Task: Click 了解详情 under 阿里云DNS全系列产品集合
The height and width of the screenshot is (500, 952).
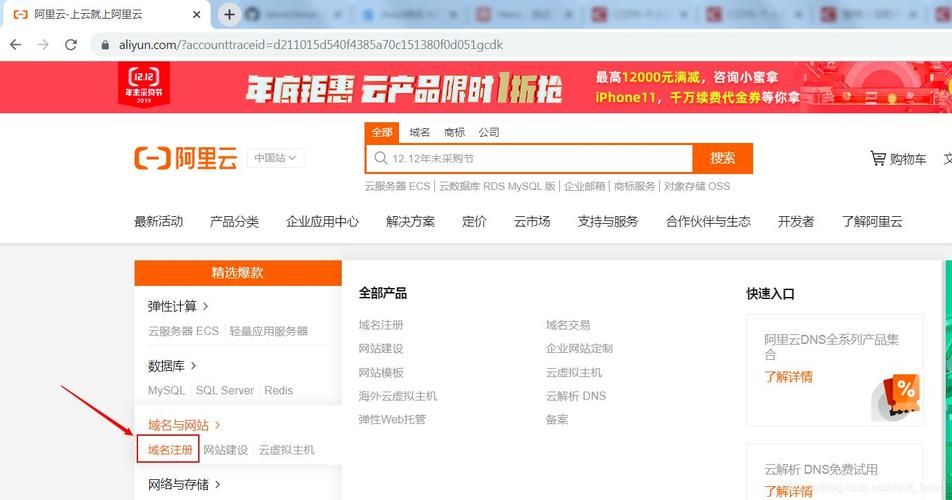Action: (788, 377)
